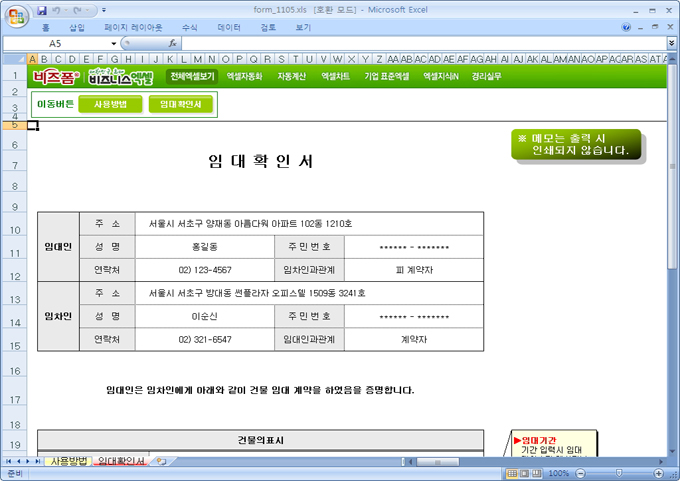Open the Name Box dropdown
Viewport: 680px width, 481px height.
click(113, 44)
